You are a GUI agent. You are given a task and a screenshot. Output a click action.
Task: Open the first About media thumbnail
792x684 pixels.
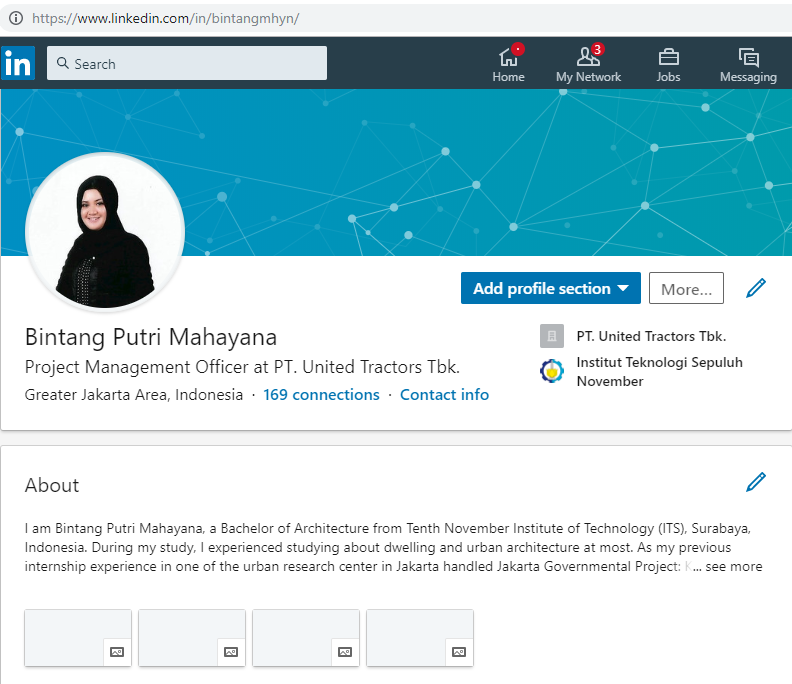pos(78,638)
